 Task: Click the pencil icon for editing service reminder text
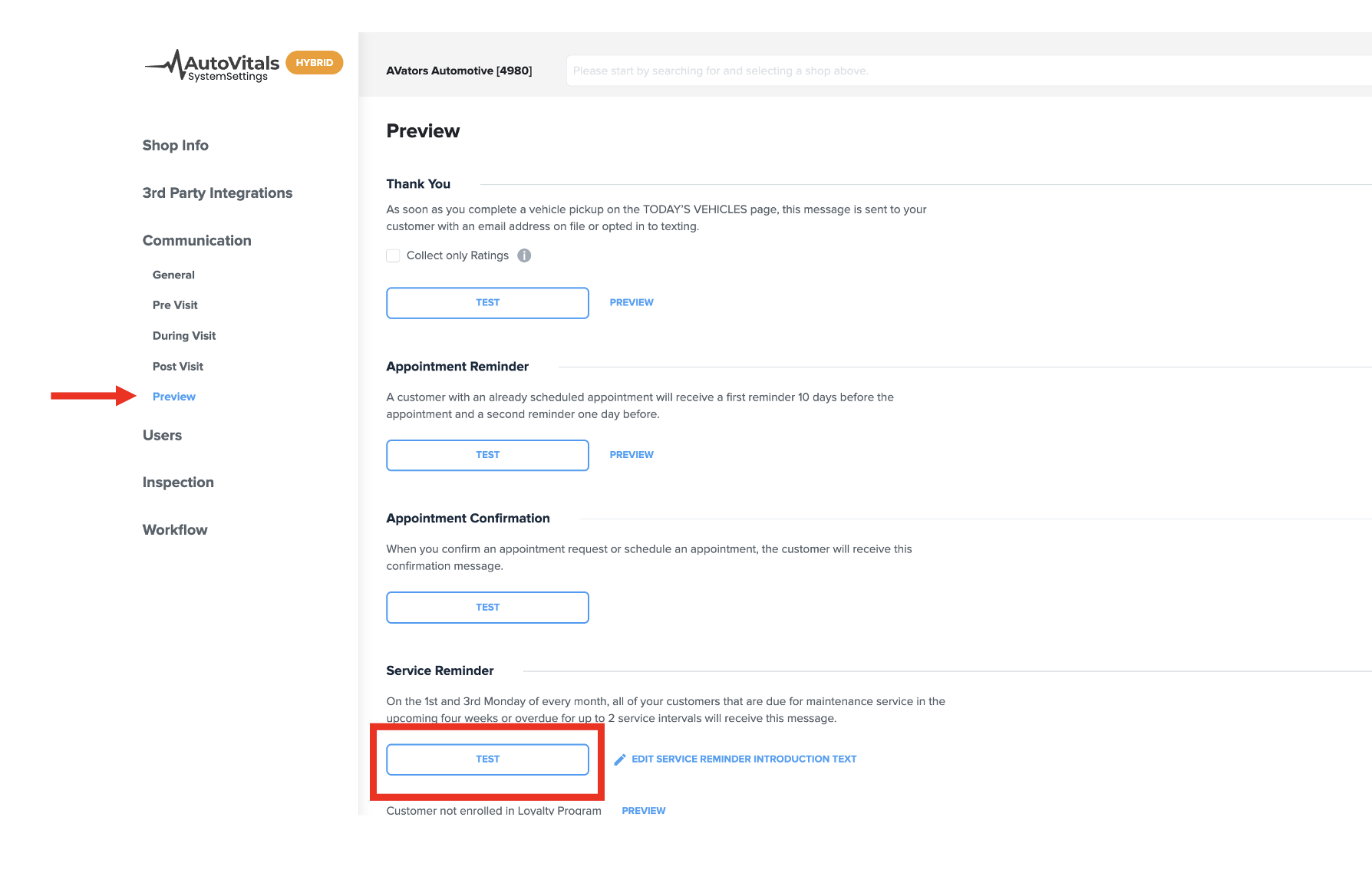(x=620, y=759)
